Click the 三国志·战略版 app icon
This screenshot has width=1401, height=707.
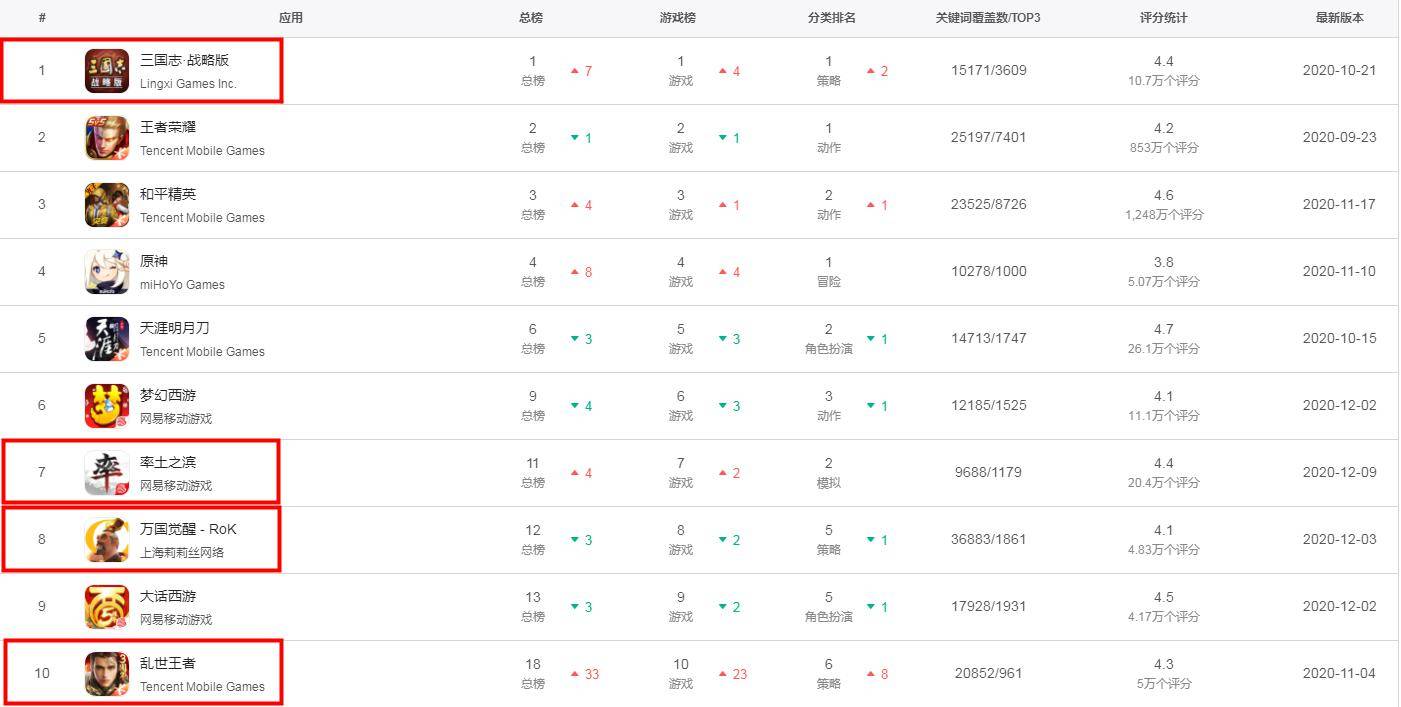click(x=106, y=71)
